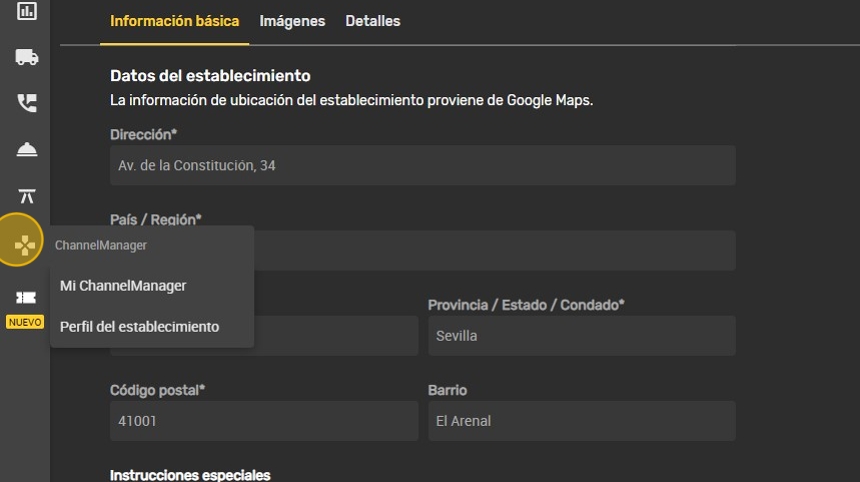Click the Dirección address input field
This screenshot has width=860, height=482.
tap(422, 165)
